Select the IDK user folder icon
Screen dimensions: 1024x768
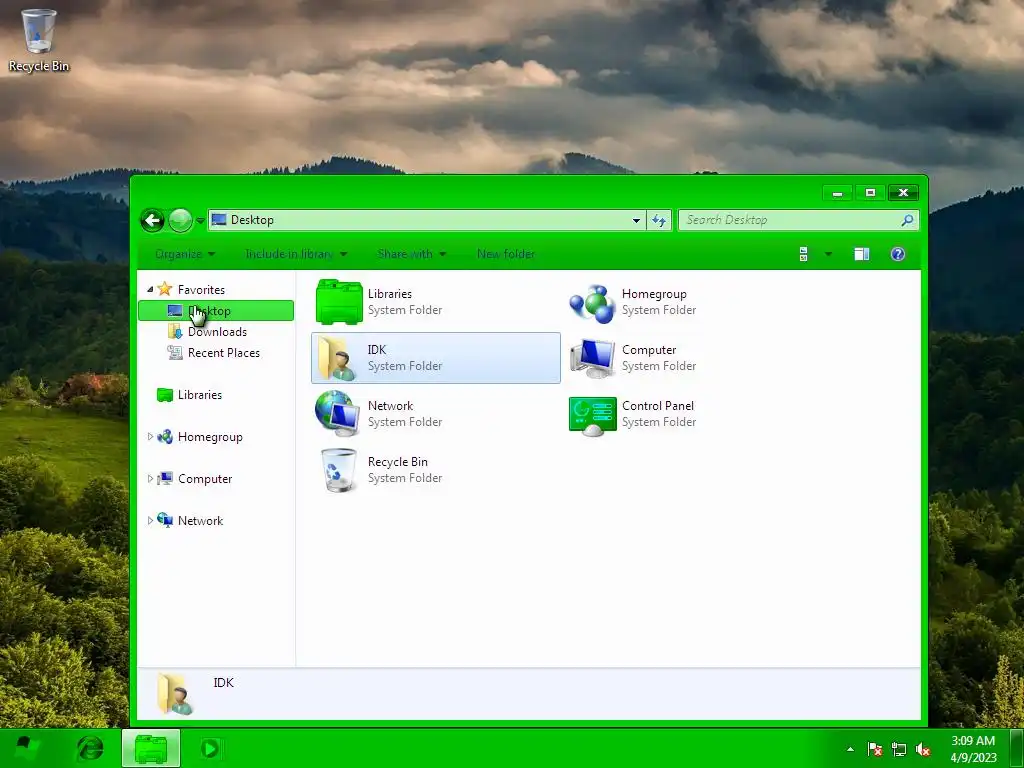[x=338, y=358]
